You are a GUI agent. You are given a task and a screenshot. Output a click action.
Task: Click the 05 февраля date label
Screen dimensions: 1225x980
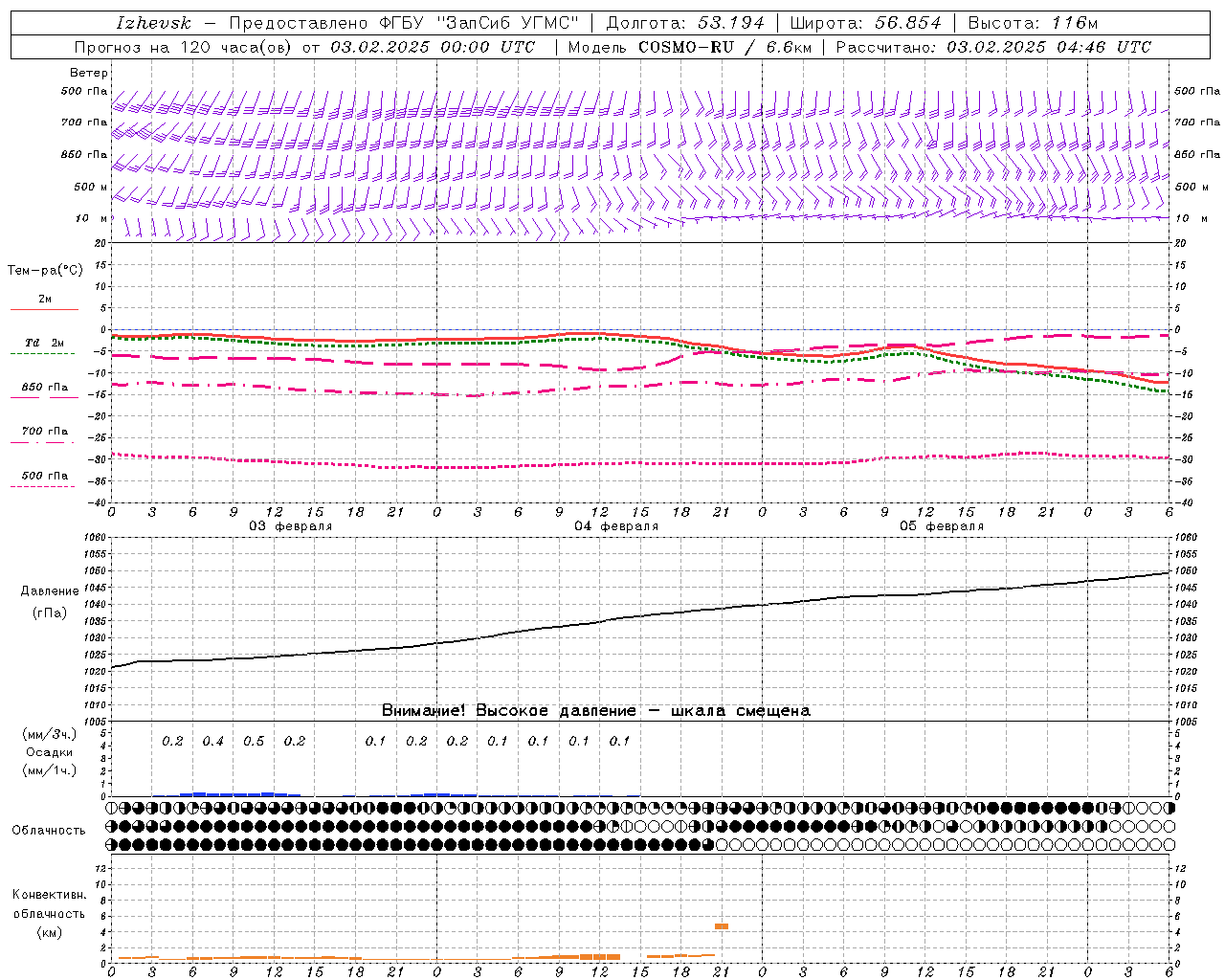942,526
